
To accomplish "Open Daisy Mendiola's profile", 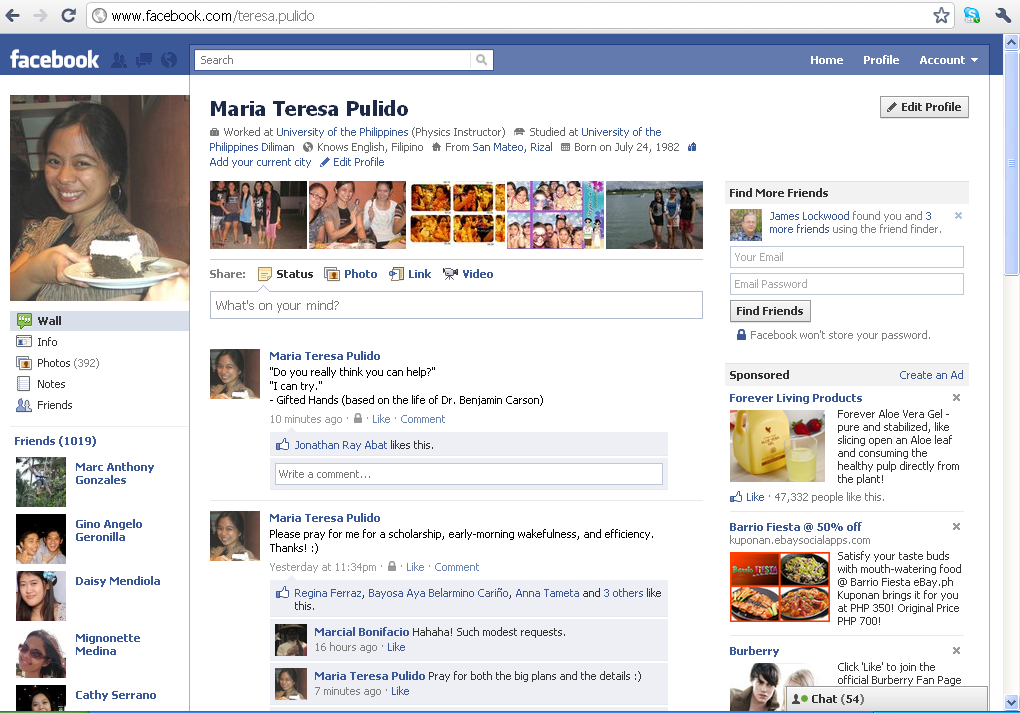I will [118, 581].
